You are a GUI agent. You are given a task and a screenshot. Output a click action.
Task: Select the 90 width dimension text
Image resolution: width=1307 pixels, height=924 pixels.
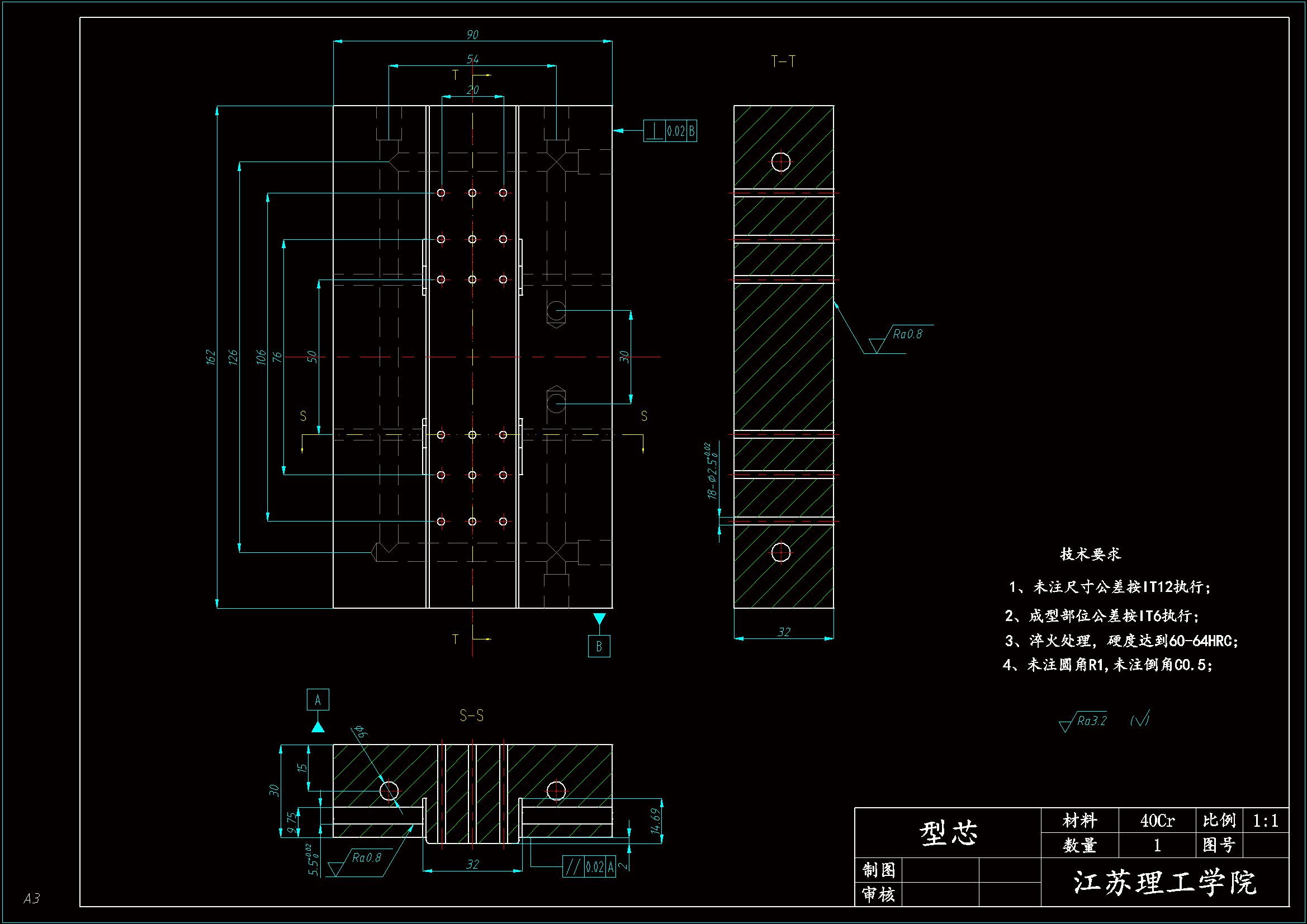472,35
